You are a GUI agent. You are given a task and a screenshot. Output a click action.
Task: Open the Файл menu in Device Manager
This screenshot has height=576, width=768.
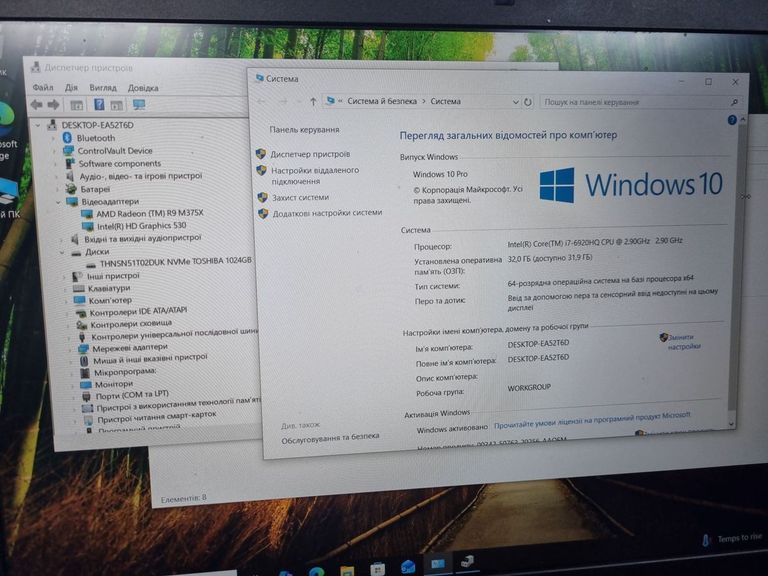pyautogui.click(x=43, y=88)
